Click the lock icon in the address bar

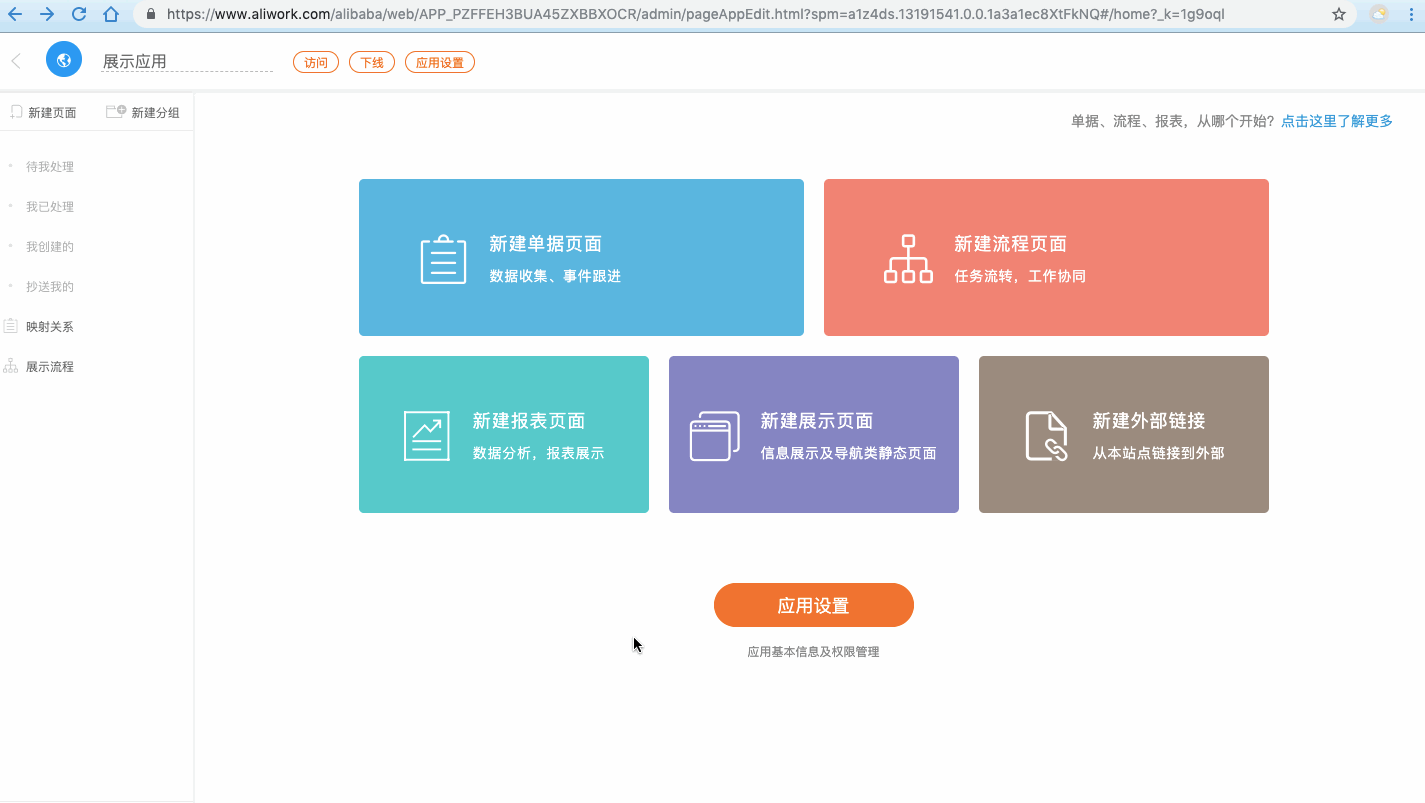point(151,14)
